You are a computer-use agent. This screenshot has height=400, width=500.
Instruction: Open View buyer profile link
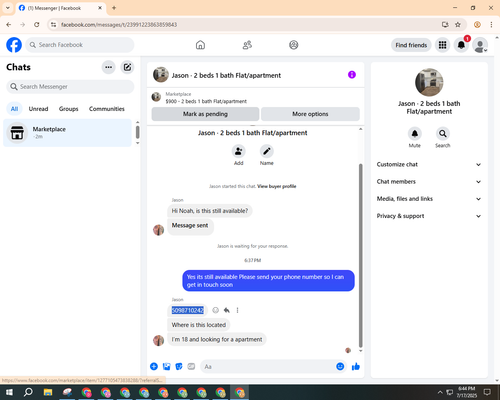click(277, 186)
